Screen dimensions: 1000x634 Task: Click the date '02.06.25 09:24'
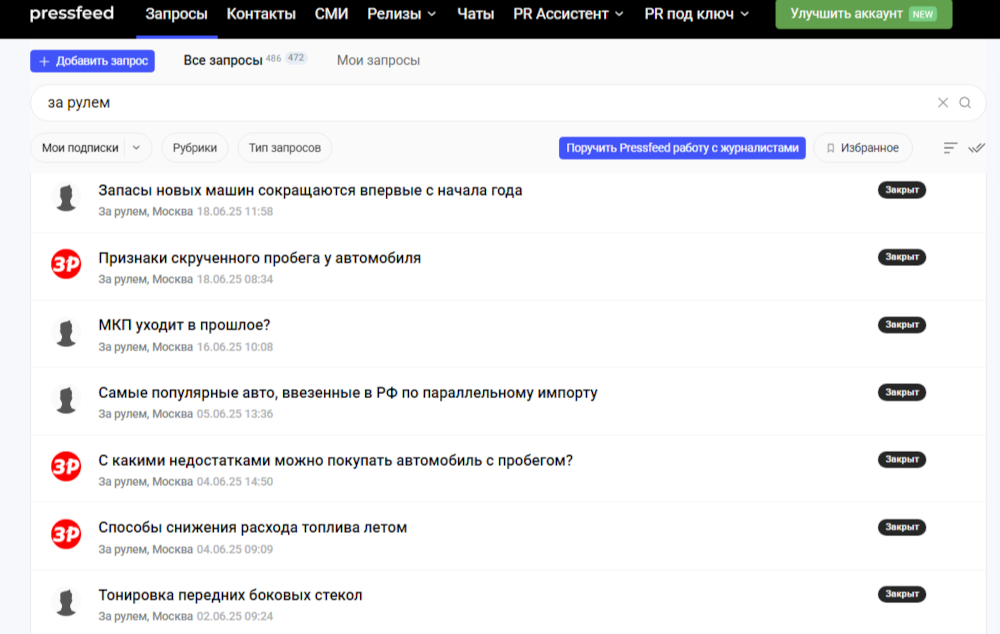235,616
